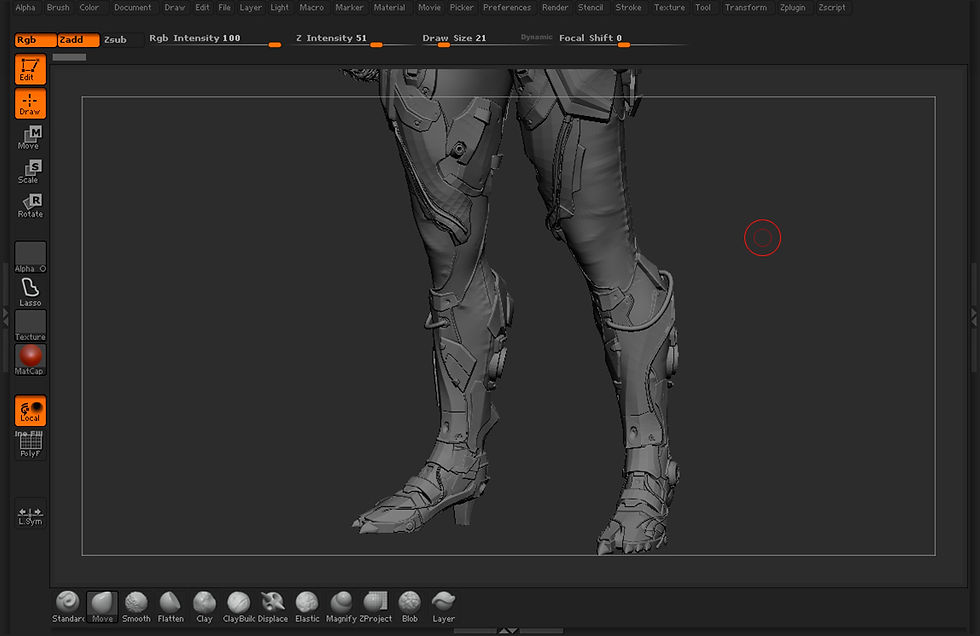Select the Displace brush
Image resolution: width=980 pixels, height=636 pixels.
point(272,603)
